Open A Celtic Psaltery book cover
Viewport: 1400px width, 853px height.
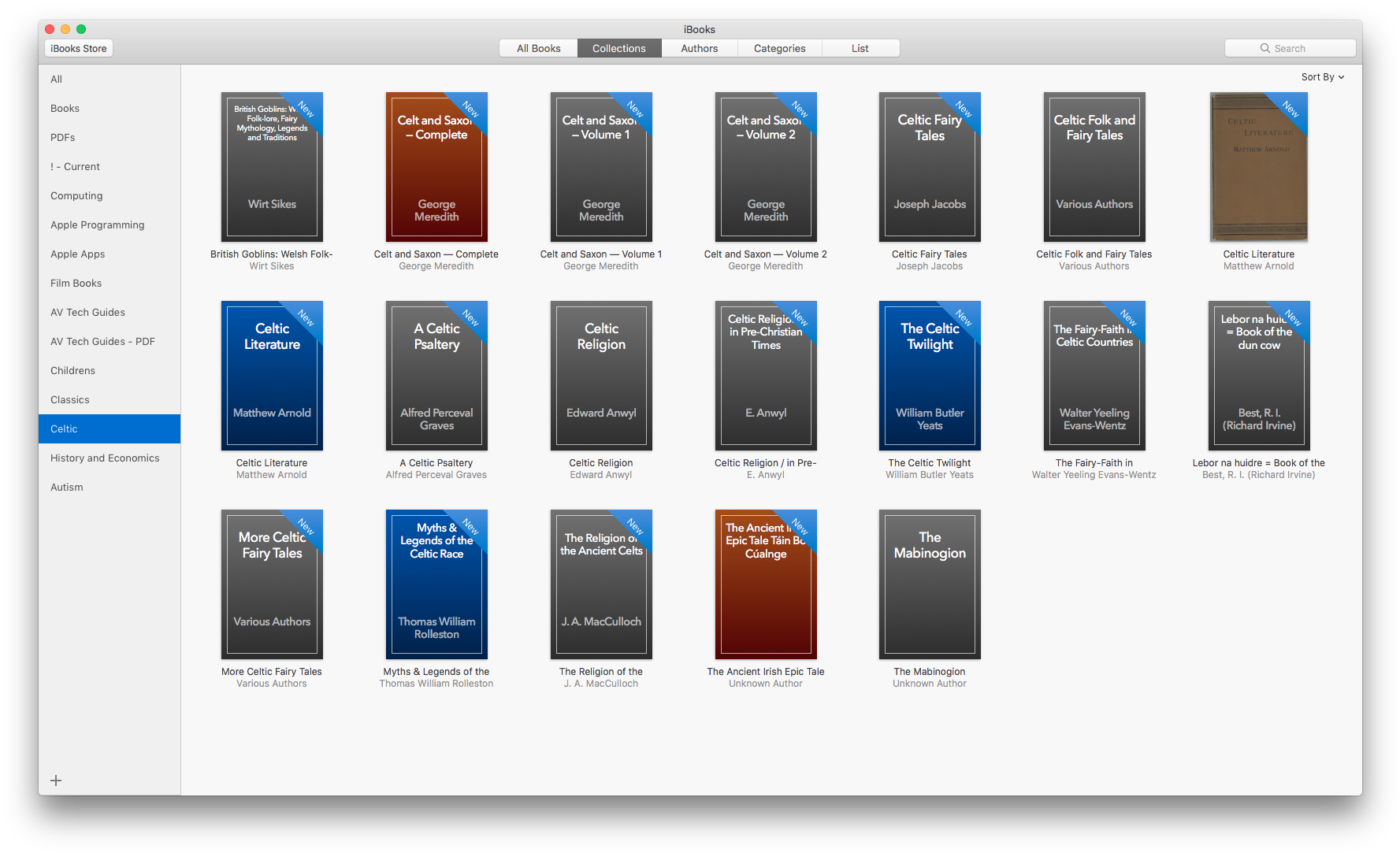point(436,376)
